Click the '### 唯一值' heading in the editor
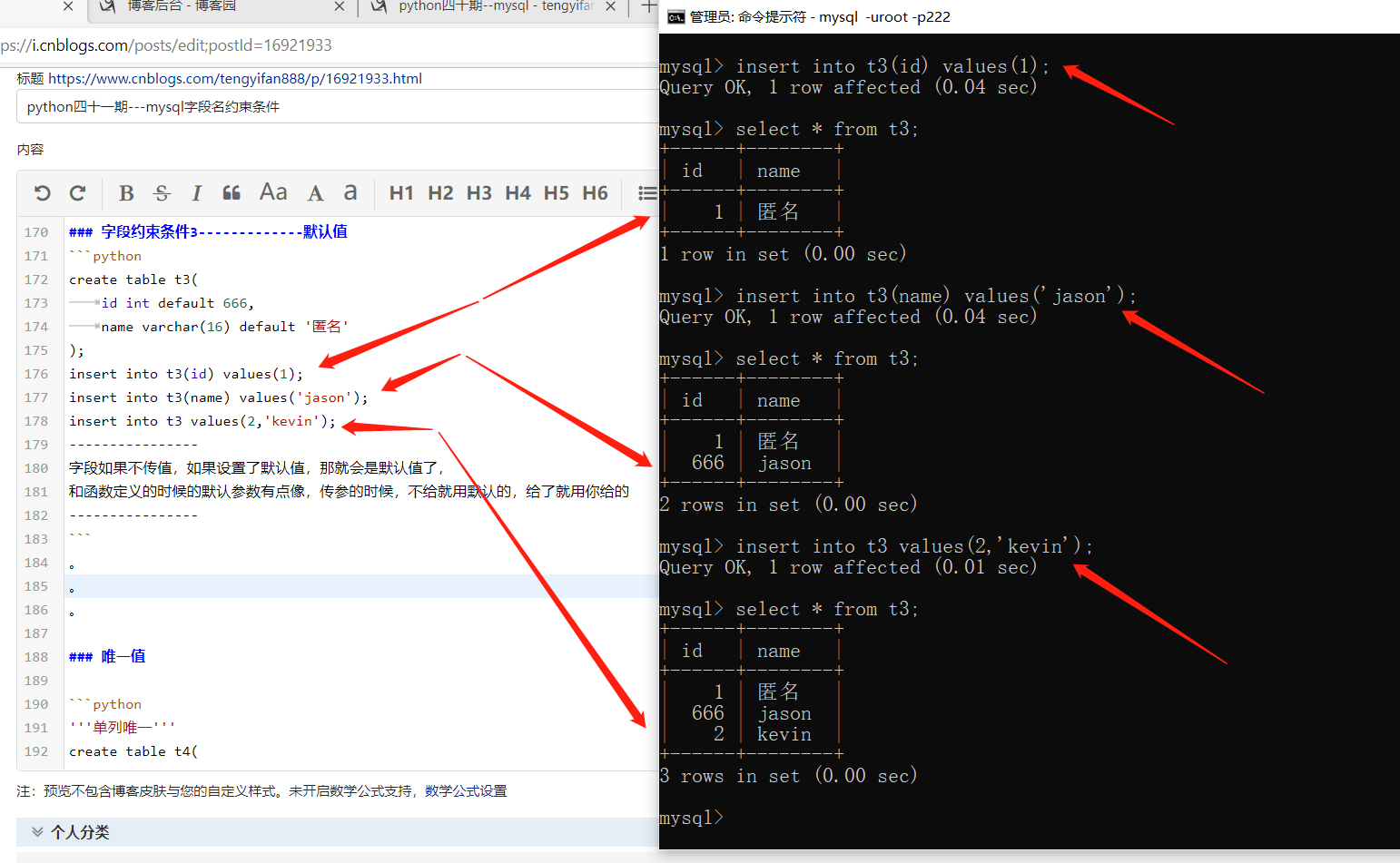Image resolution: width=1400 pixels, height=863 pixels. (x=107, y=657)
